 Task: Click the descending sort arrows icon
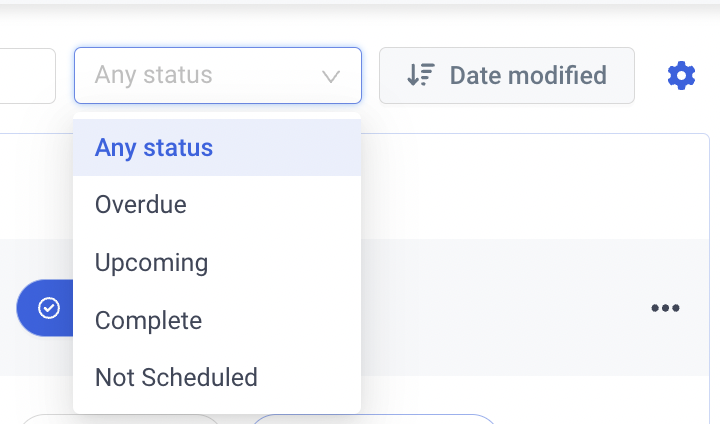coord(421,75)
